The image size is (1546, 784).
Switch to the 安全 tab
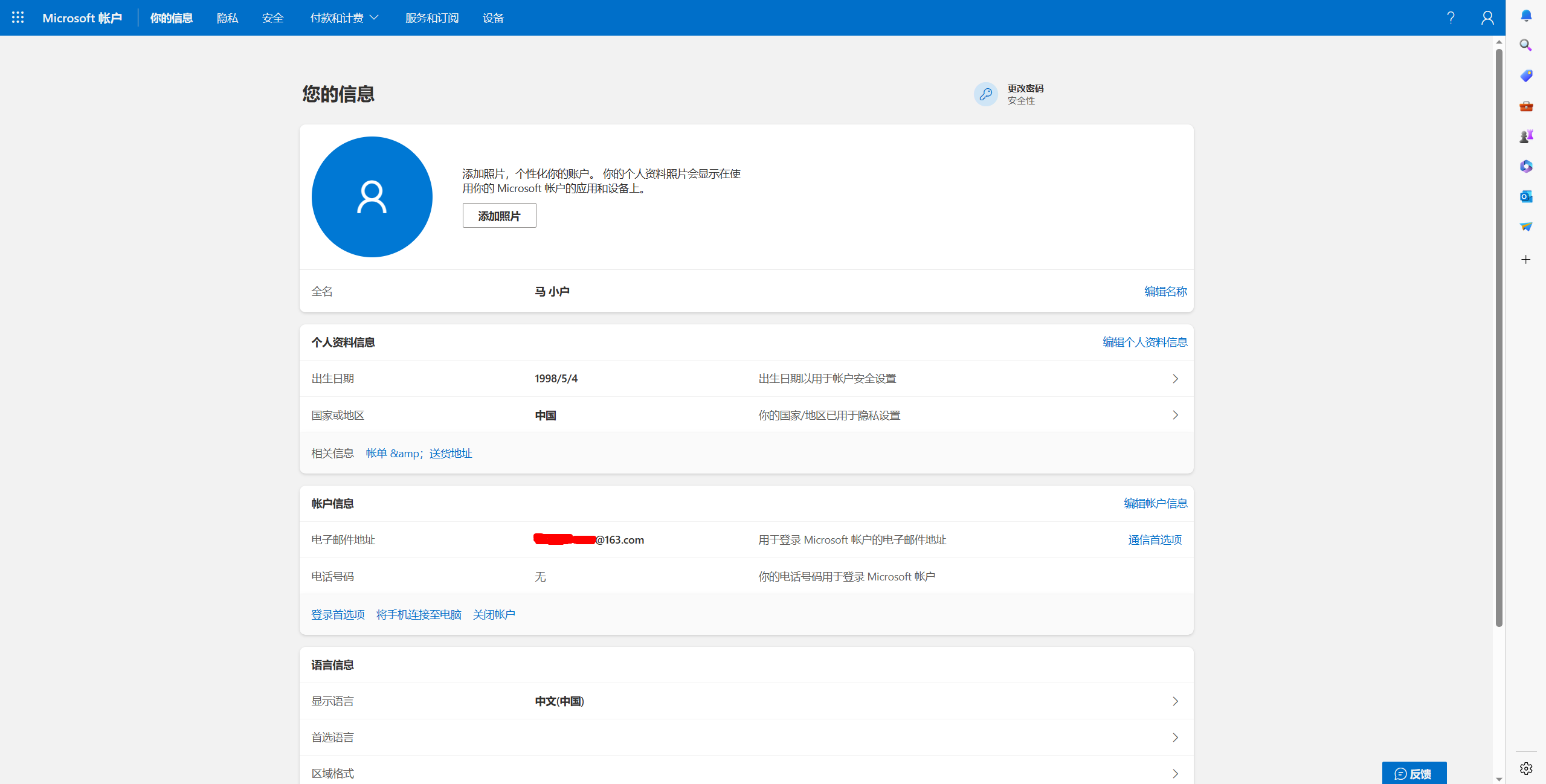(272, 18)
